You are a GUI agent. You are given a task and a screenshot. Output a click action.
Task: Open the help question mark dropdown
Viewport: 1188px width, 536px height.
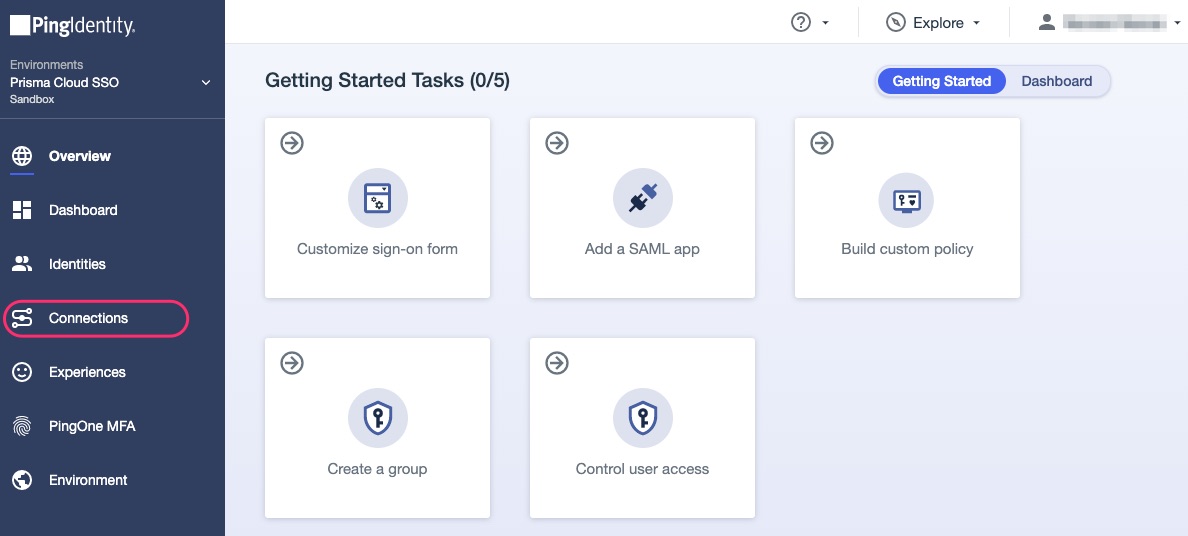click(810, 22)
